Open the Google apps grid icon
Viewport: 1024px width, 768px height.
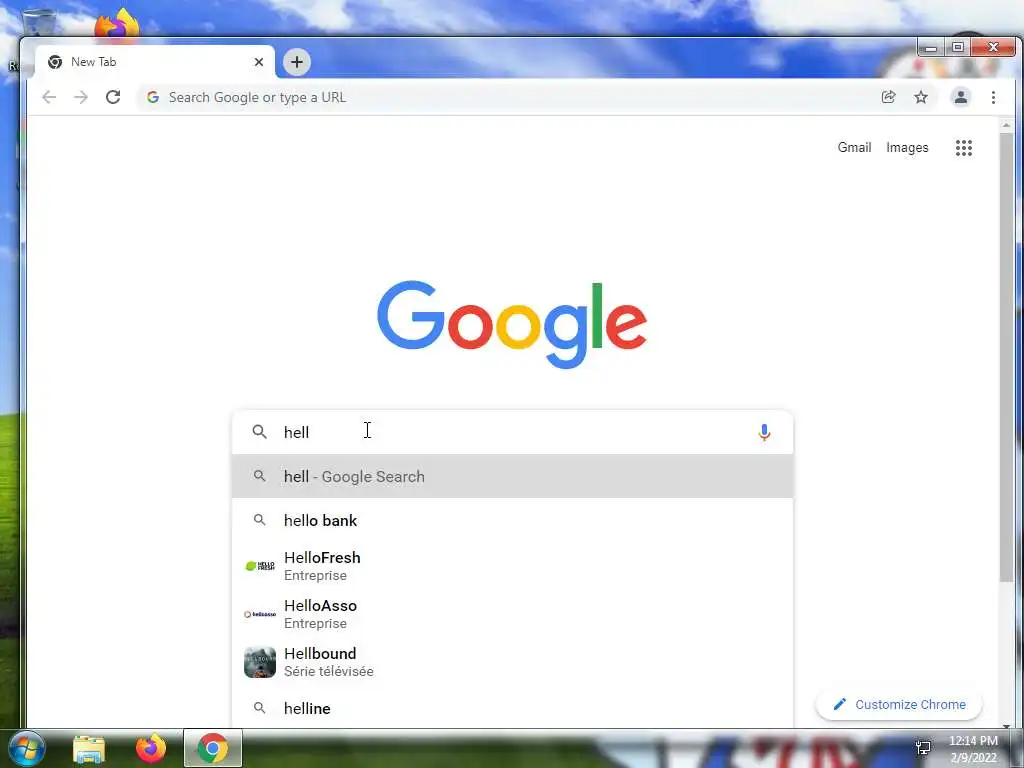pyautogui.click(x=964, y=148)
